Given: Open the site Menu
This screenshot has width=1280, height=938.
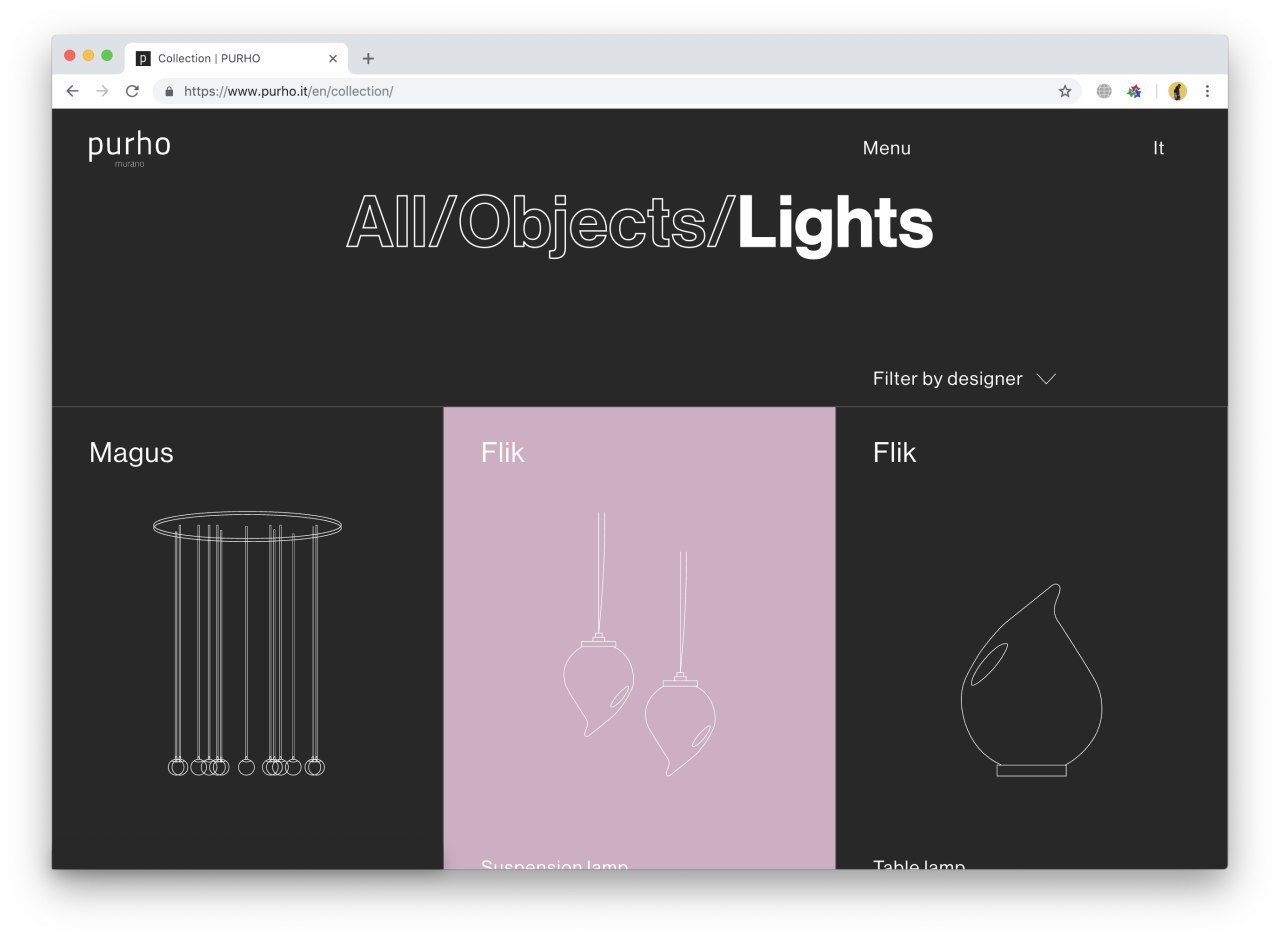Looking at the screenshot, I should pyautogui.click(x=887, y=148).
